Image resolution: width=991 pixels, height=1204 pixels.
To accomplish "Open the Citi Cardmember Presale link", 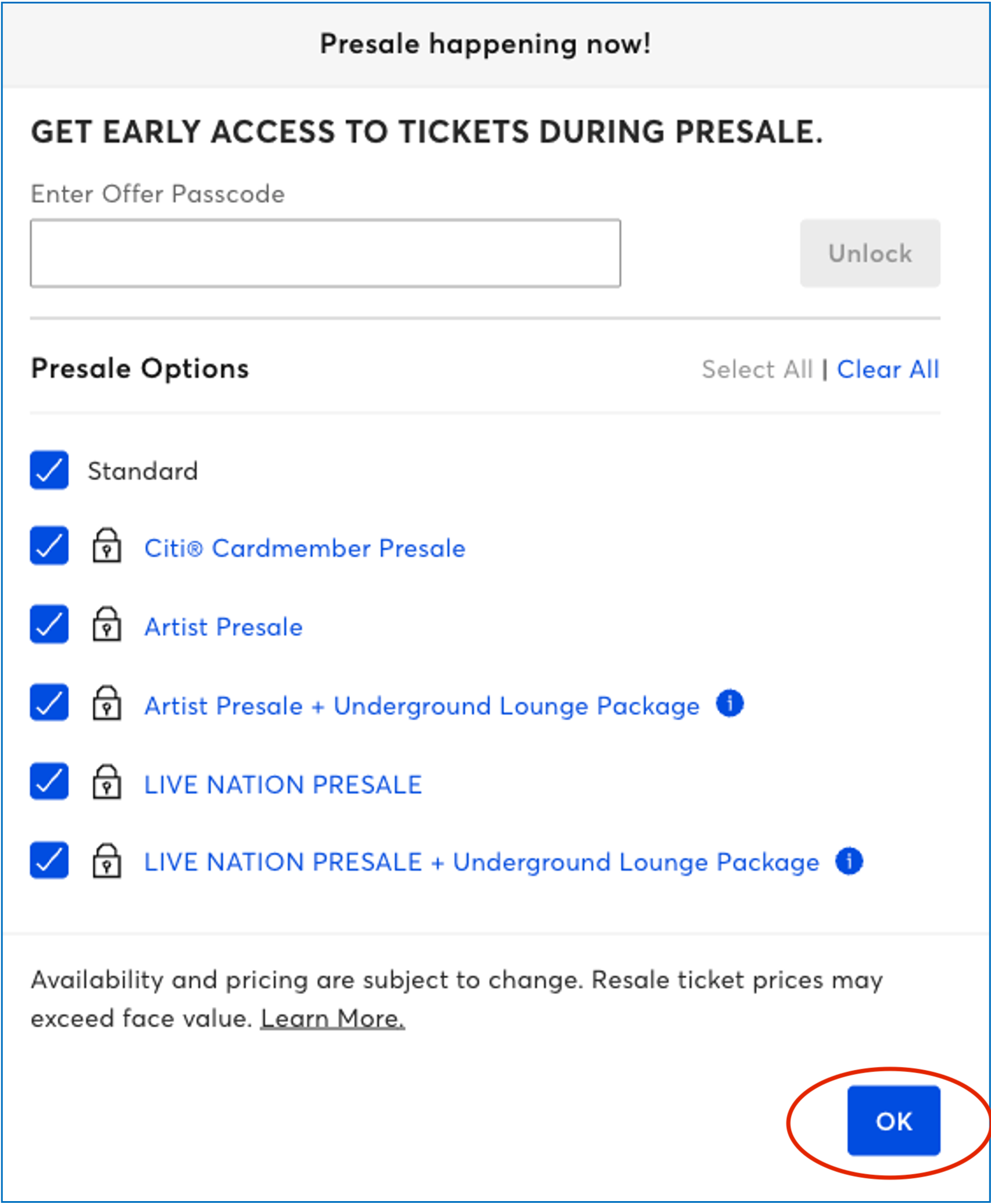I will (305, 548).
